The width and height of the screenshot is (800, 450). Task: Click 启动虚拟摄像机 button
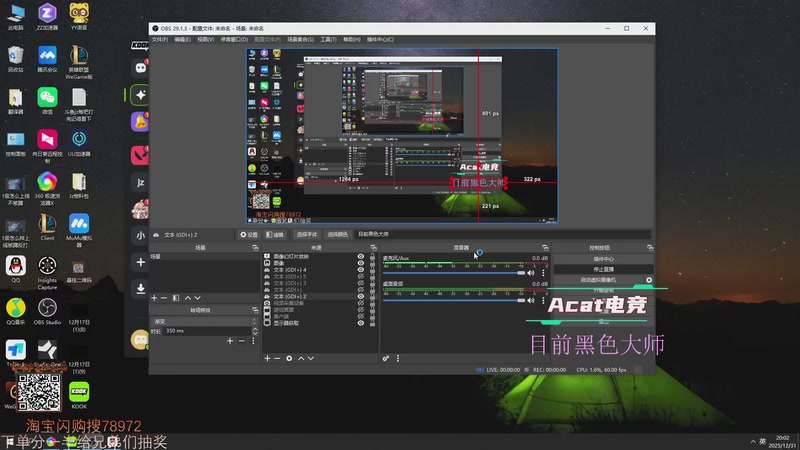click(598, 280)
